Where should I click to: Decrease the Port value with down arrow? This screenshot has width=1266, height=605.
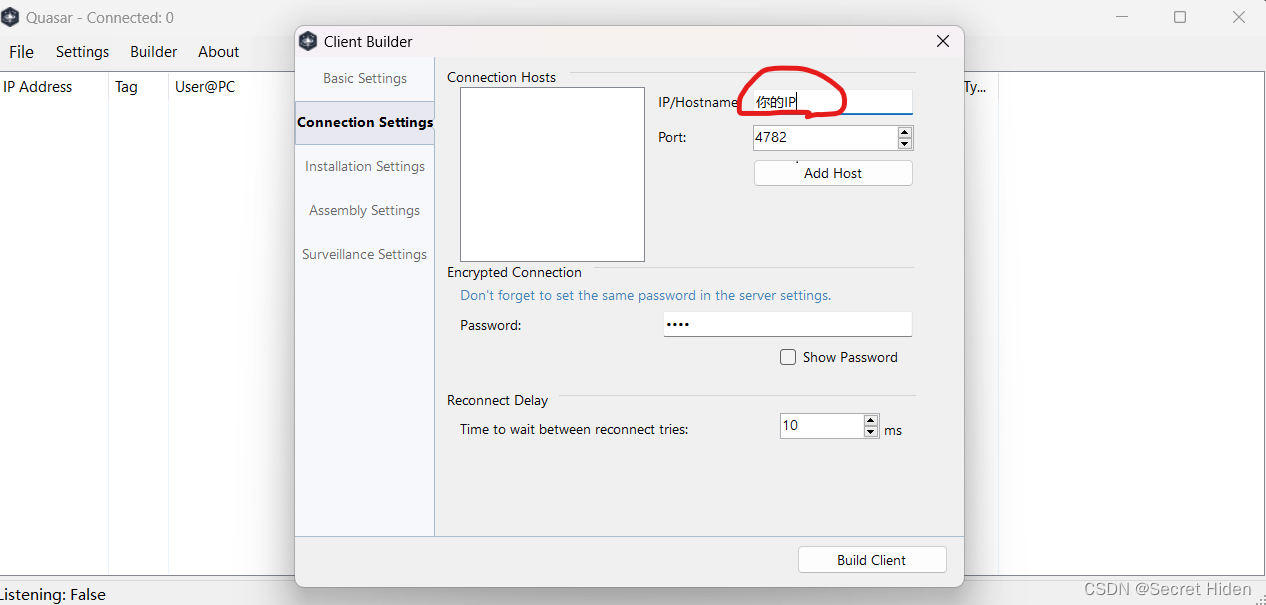(x=904, y=143)
